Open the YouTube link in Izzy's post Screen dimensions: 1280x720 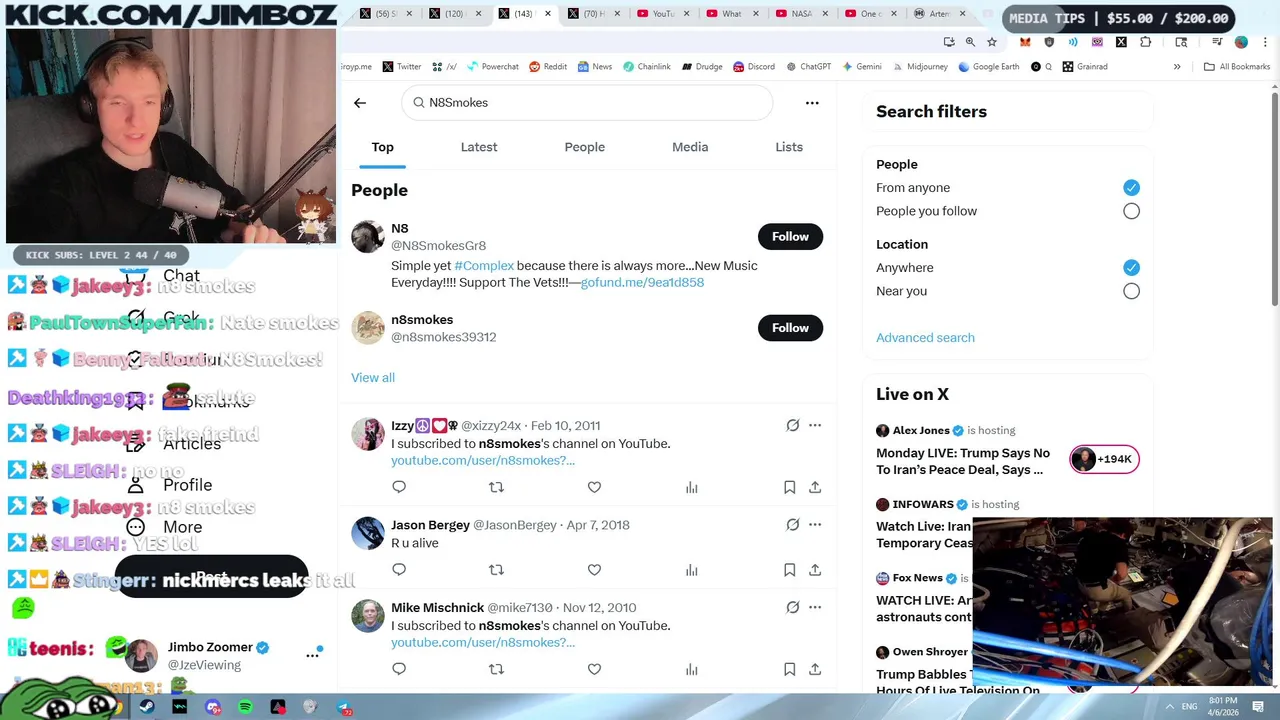pos(483,460)
